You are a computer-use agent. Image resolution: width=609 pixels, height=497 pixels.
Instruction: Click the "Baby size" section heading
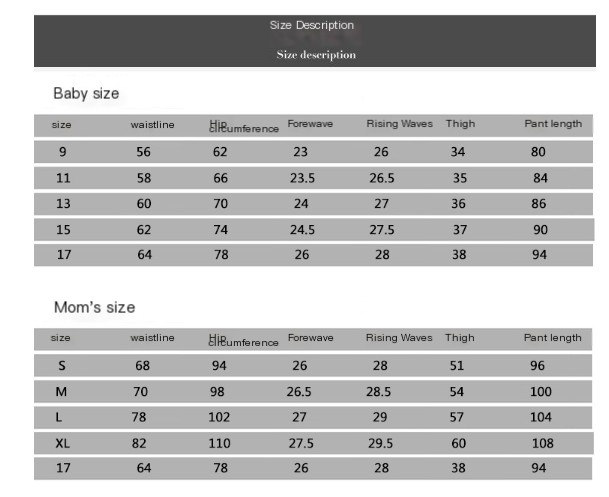[x=86, y=93]
